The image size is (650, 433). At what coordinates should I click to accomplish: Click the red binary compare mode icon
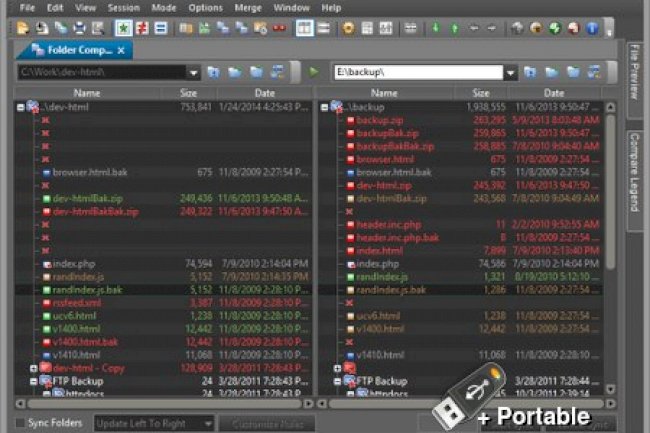[279, 28]
